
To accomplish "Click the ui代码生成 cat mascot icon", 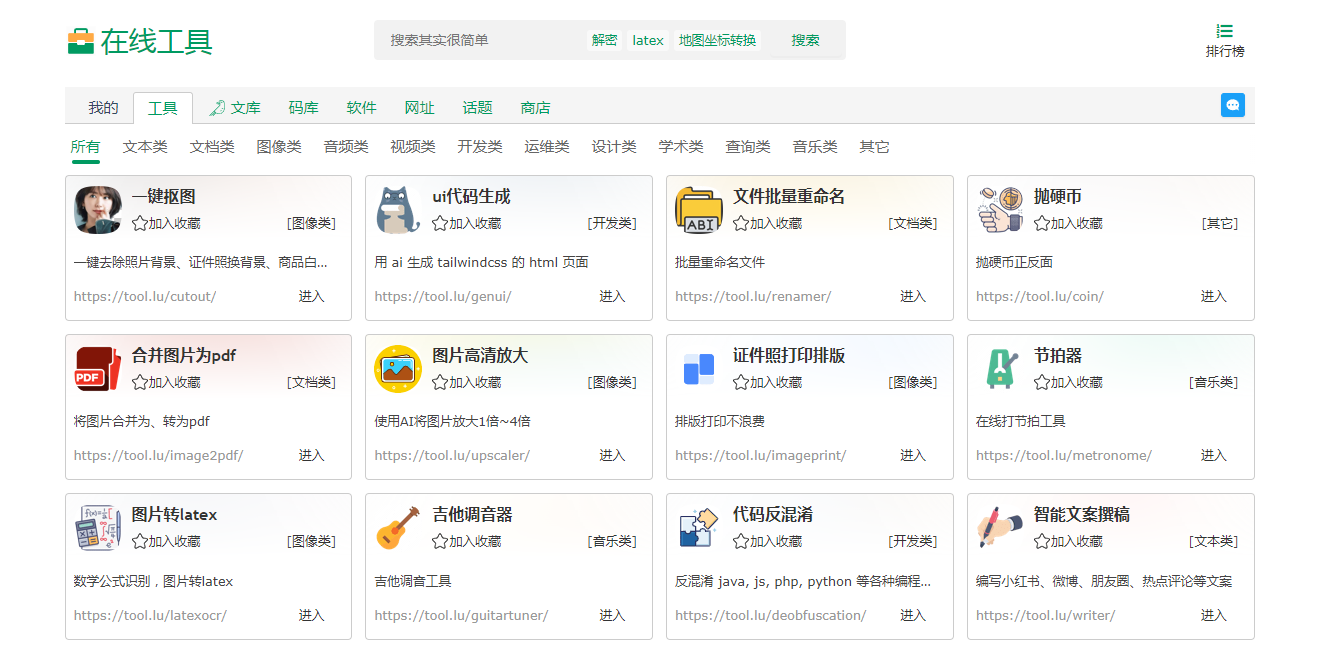I will tap(397, 205).
